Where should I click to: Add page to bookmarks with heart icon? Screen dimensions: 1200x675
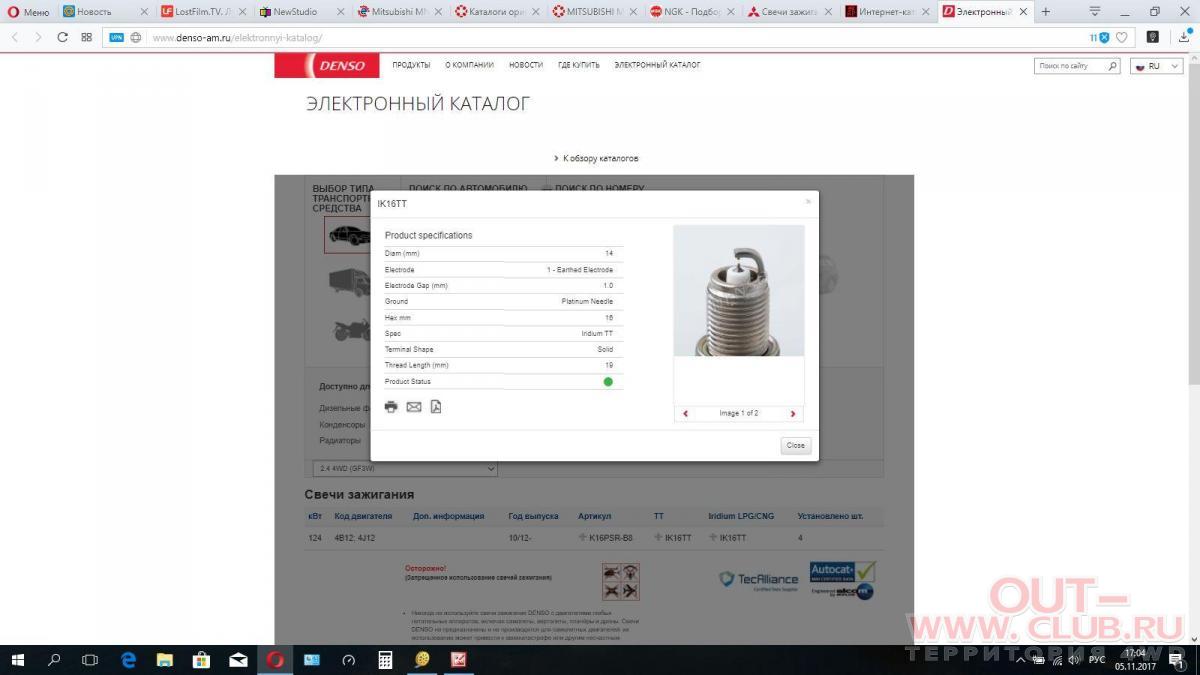pos(1122,37)
